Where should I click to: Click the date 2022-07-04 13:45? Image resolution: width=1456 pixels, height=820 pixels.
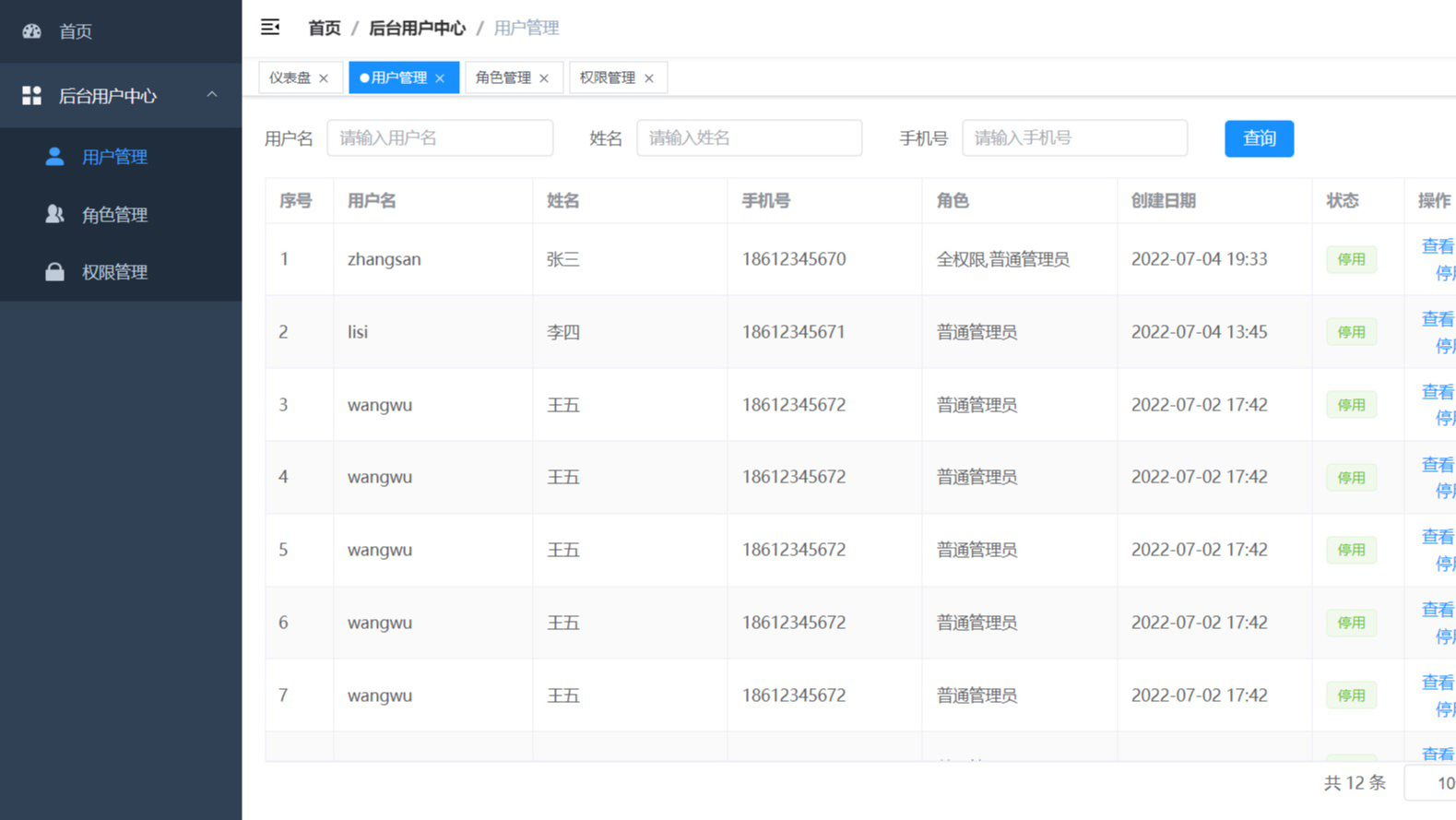pos(1200,332)
